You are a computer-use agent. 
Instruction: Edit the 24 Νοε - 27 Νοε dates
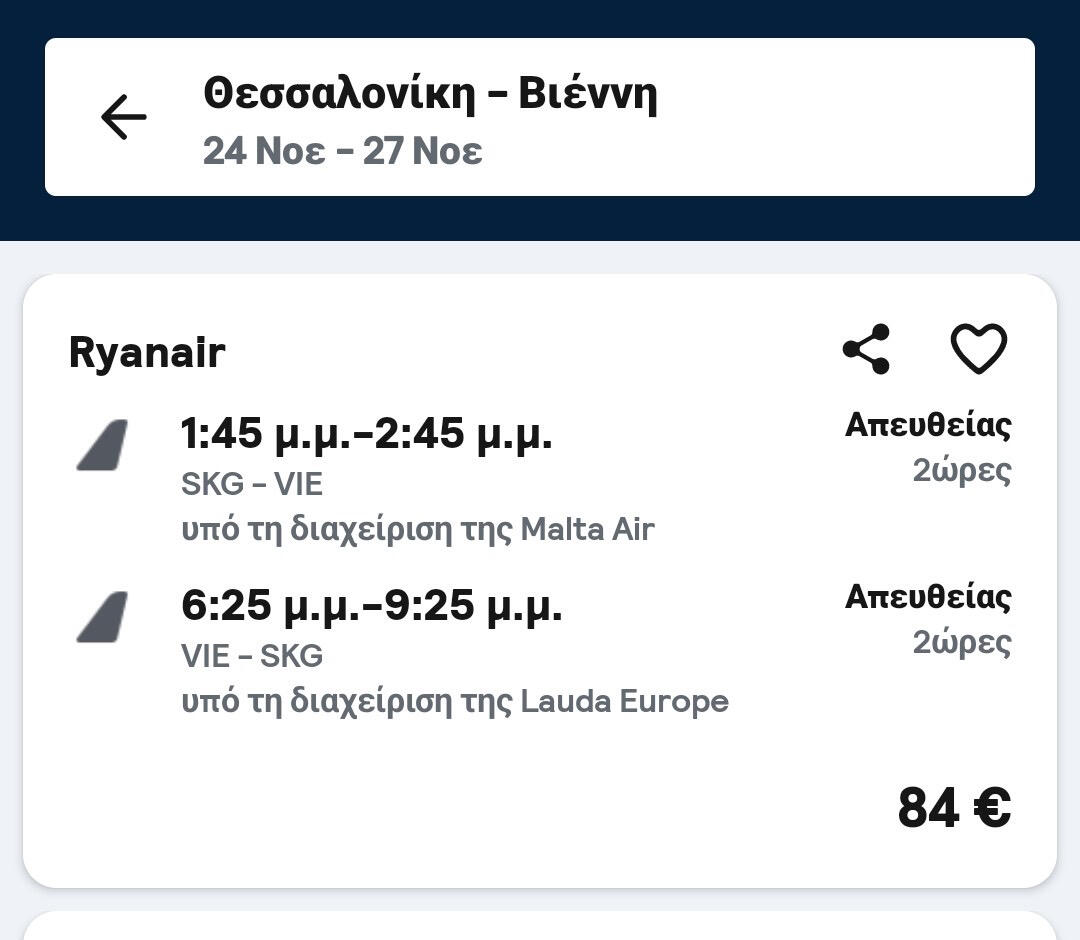tap(342, 151)
